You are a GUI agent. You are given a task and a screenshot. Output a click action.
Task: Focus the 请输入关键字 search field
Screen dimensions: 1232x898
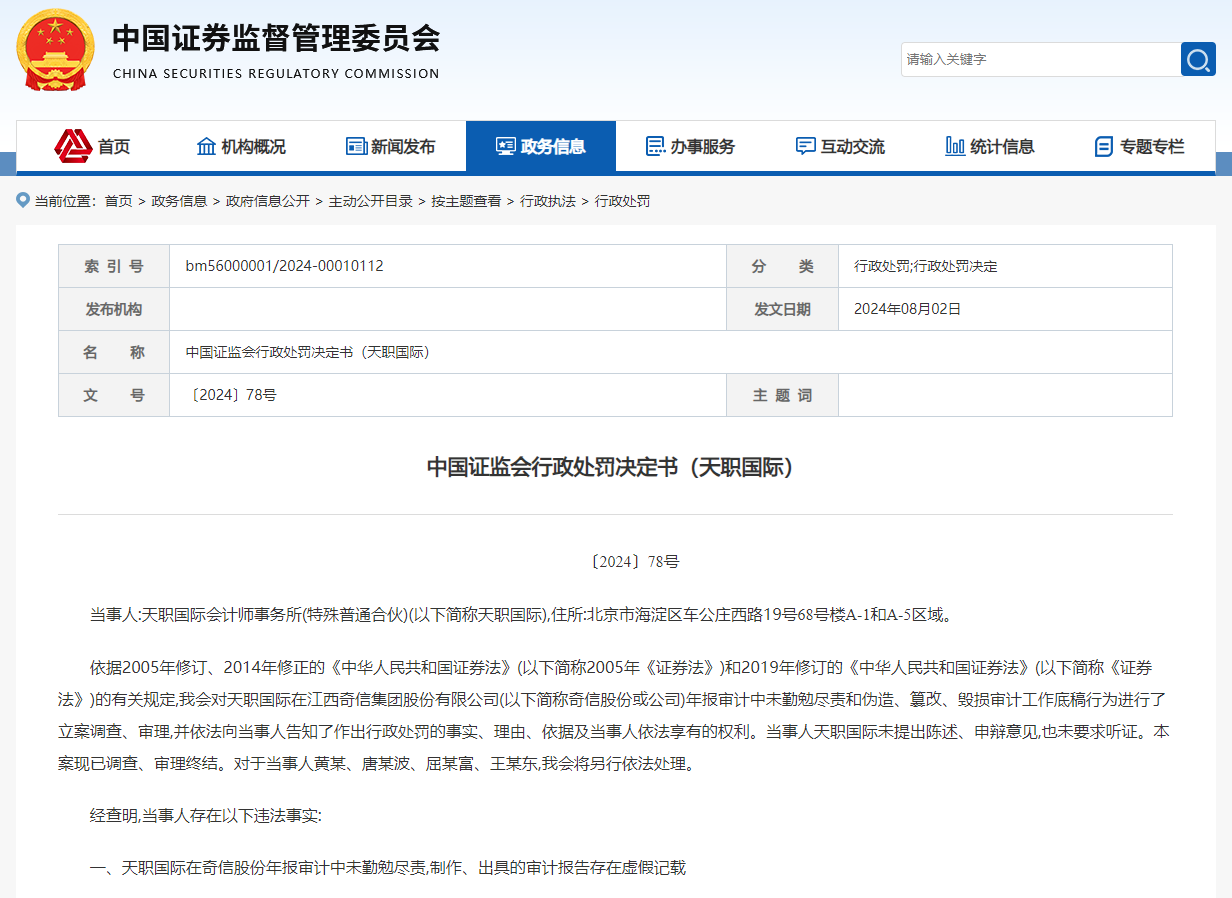coord(1041,59)
